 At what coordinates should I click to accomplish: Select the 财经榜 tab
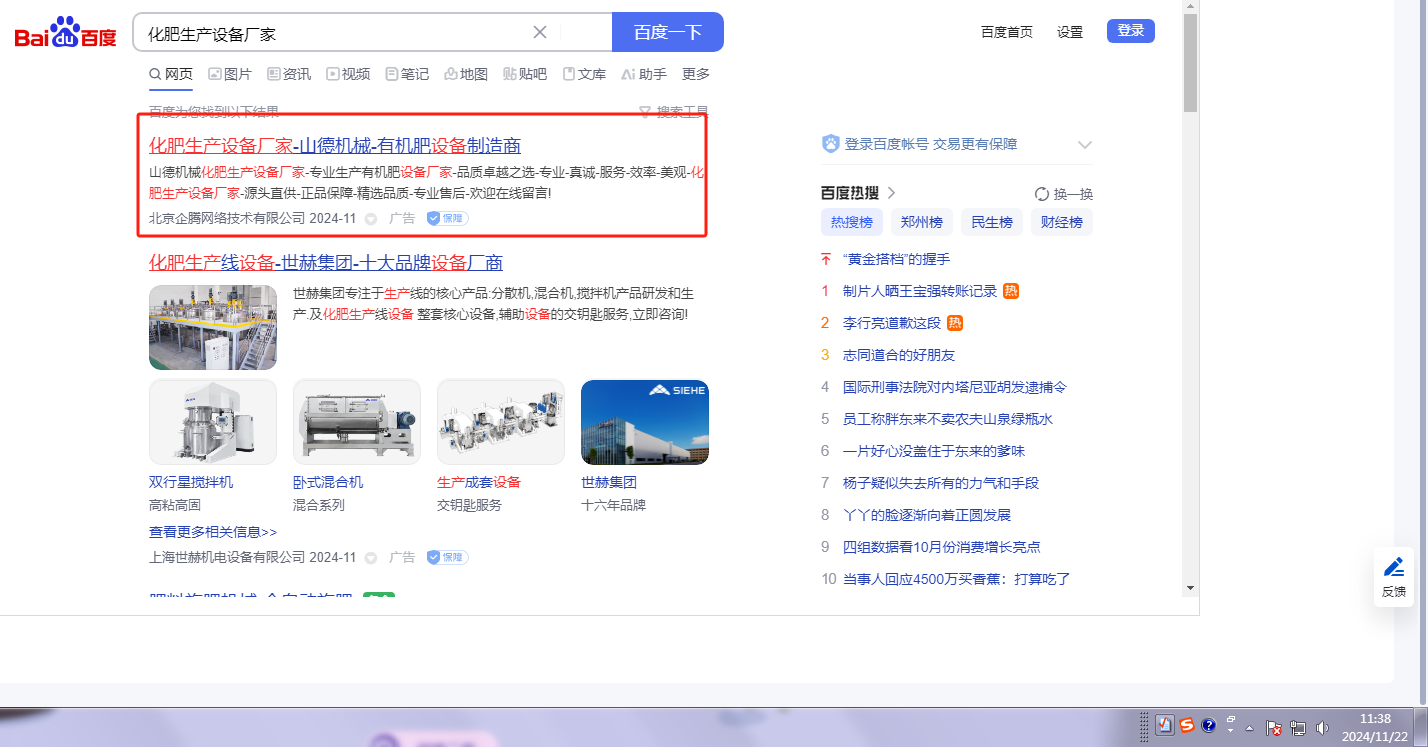tap(1062, 222)
